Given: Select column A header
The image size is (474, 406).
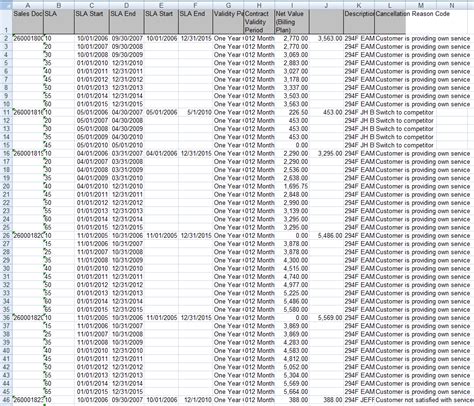Looking at the screenshot, I should click(x=28, y=5).
